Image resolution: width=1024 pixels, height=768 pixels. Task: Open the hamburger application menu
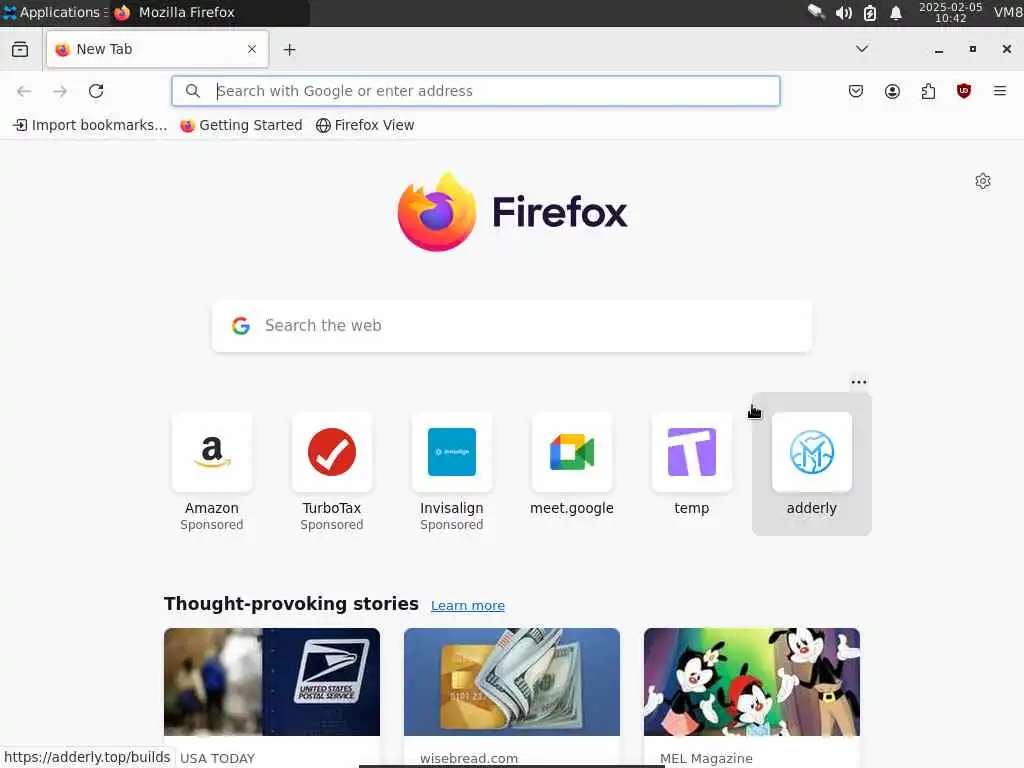pos(1000,91)
